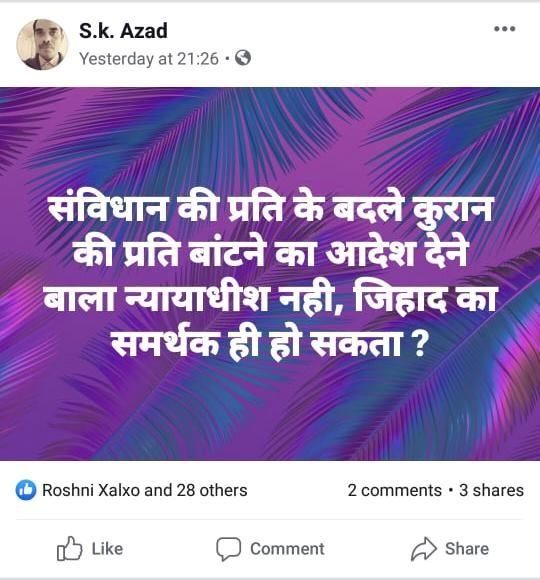View the 3 shares
The width and height of the screenshot is (540, 580).
[491, 490]
